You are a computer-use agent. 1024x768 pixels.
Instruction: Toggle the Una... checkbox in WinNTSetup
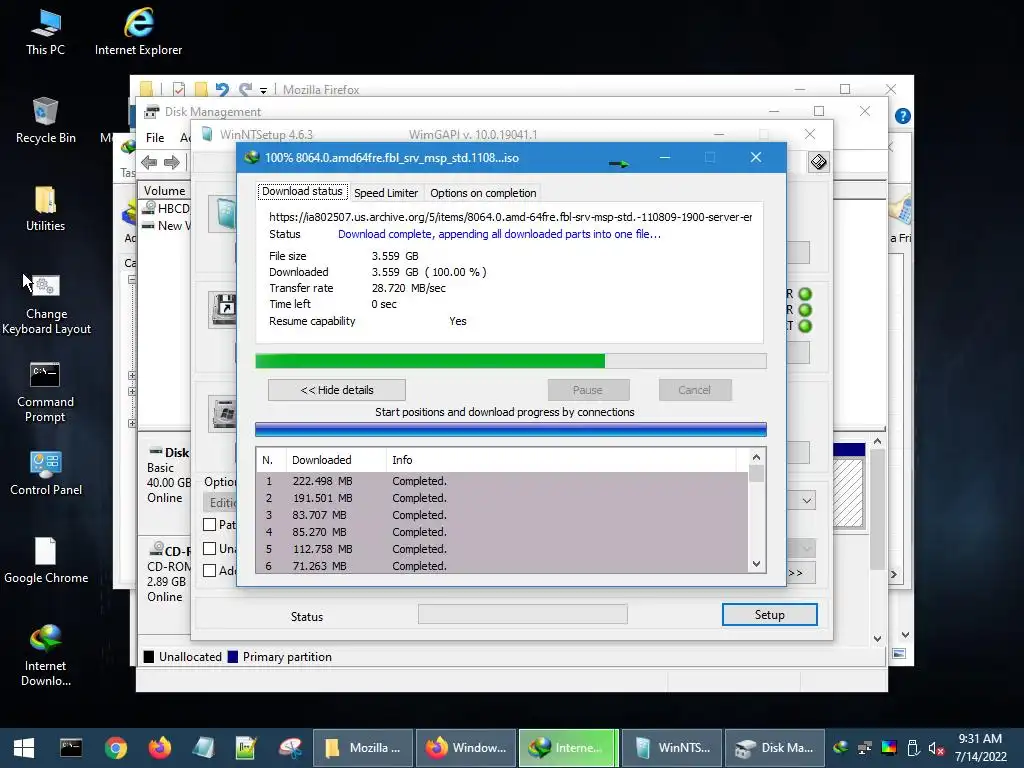(210, 549)
